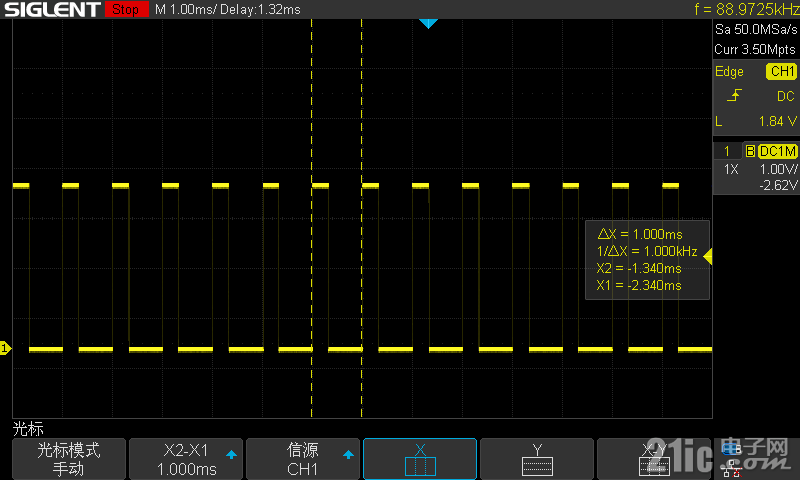This screenshot has width=800, height=480.
Task: Click the Delay:1.32ms readout
Action: (x=260, y=9)
